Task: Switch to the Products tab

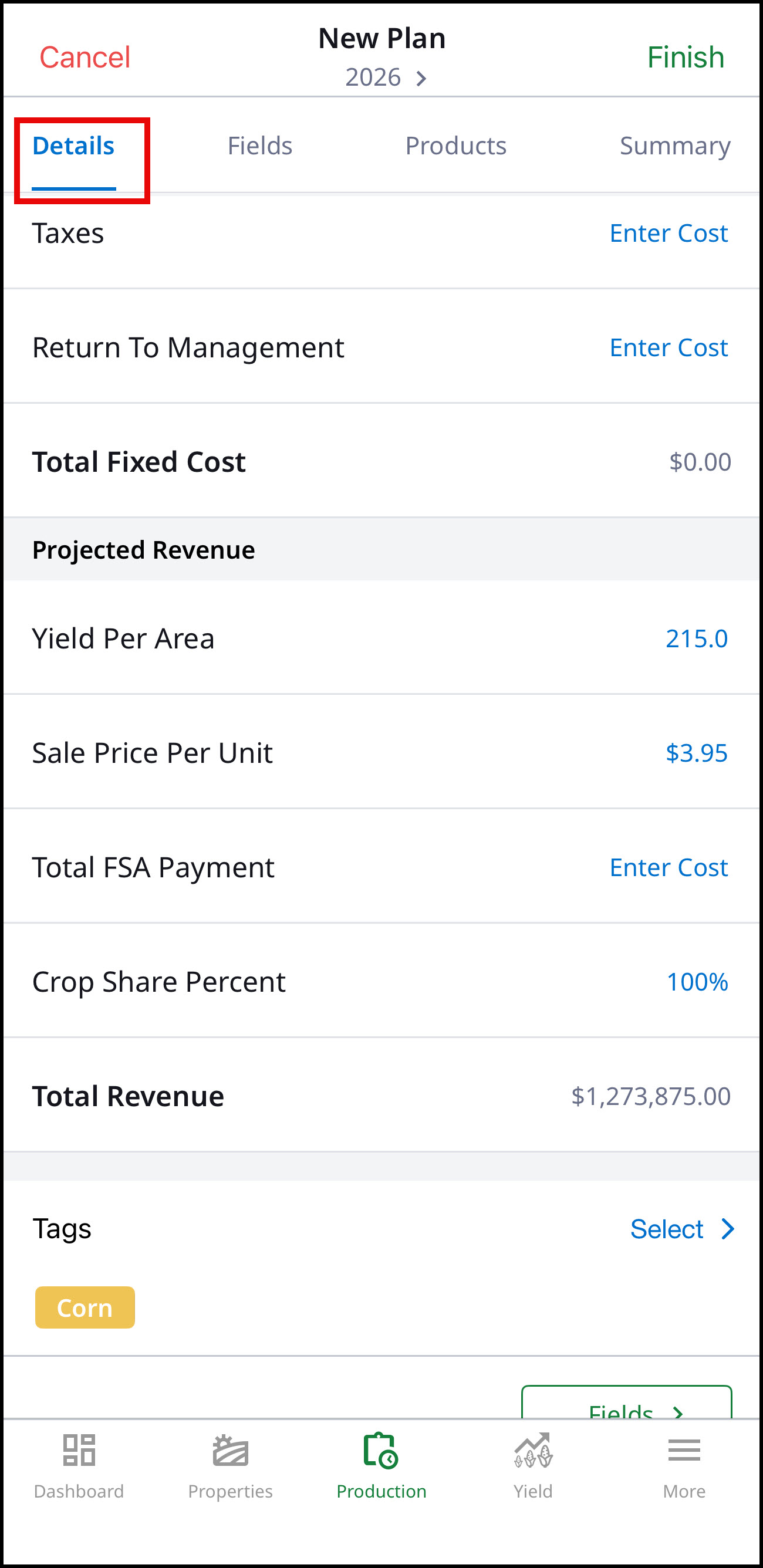Action: pos(455,146)
